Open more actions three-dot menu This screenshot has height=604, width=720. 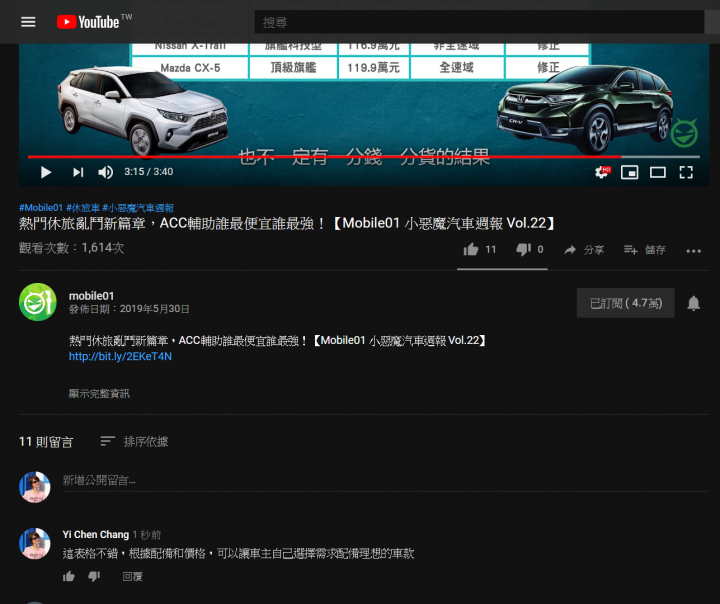tap(693, 251)
